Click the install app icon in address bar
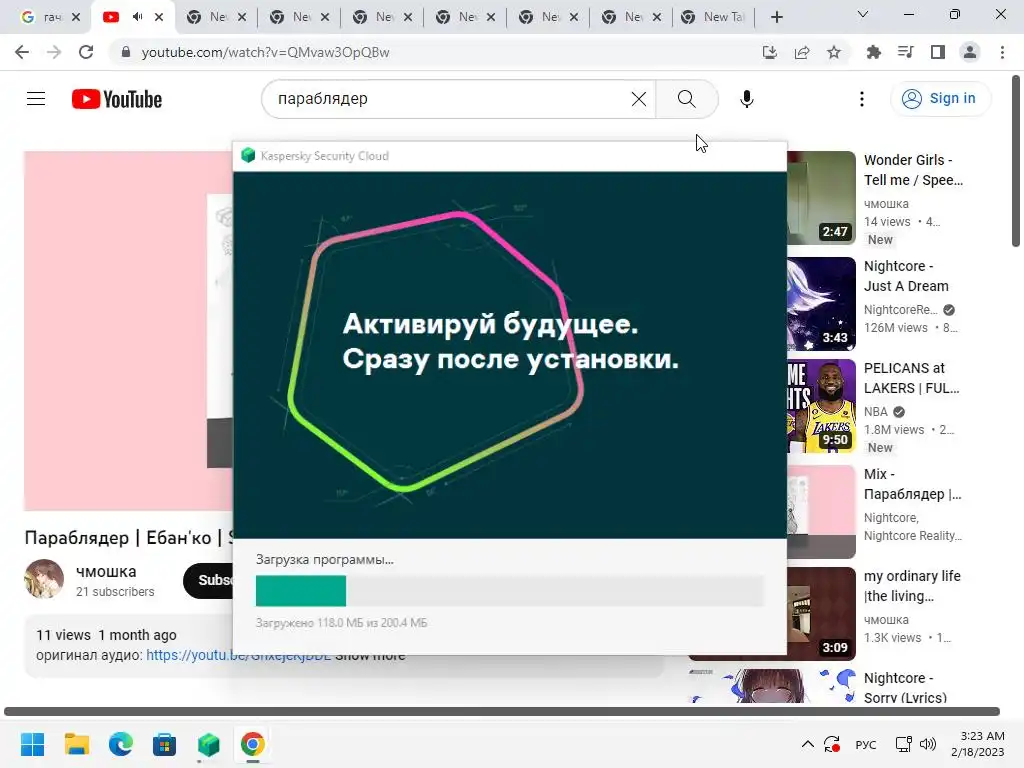Screen dimensions: 1024x768 pos(770,52)
